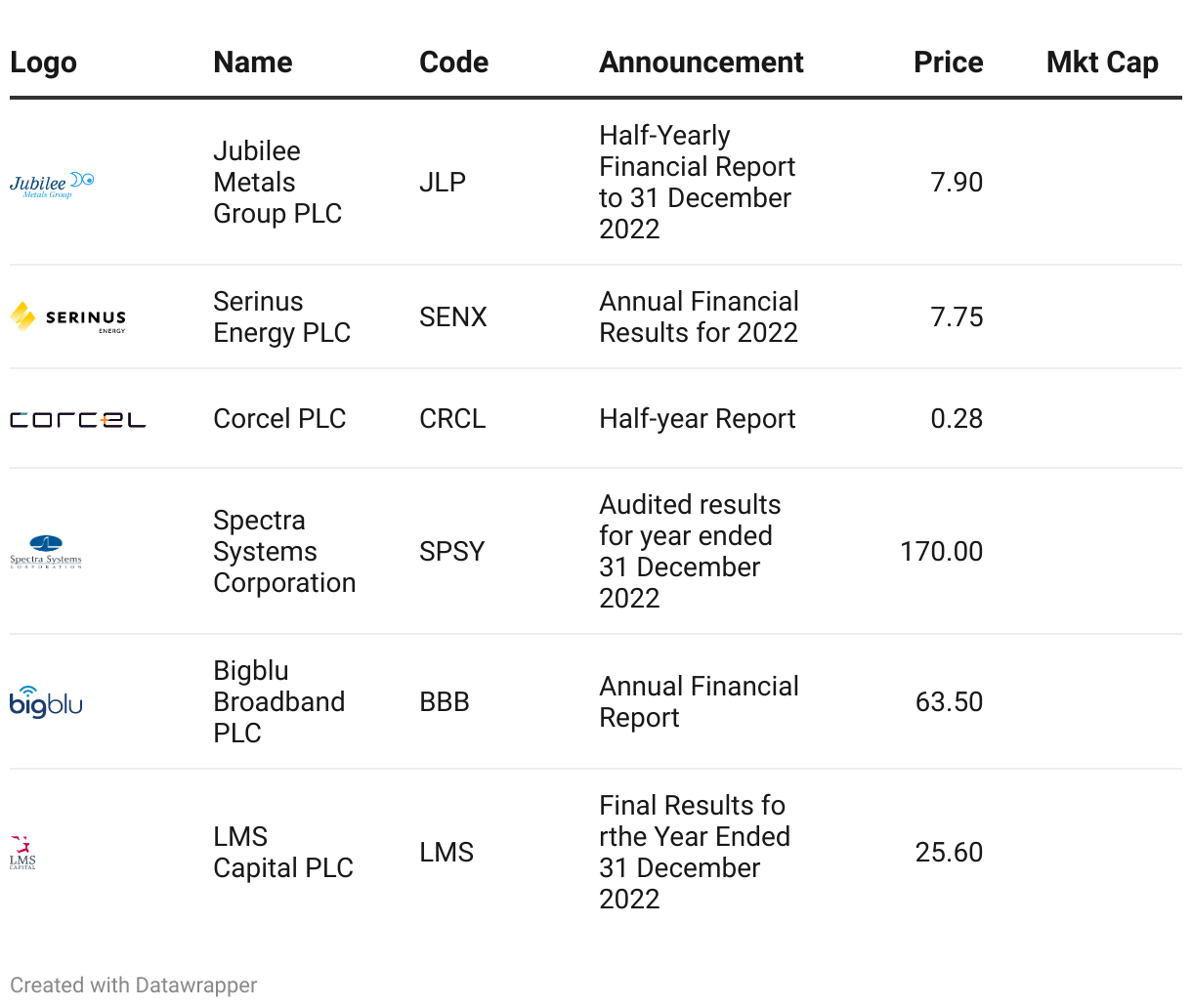The width and height of the screenshot is (1192, 1008).
Task: Sort table by Name column header
Action: click(x=253, y=63)
